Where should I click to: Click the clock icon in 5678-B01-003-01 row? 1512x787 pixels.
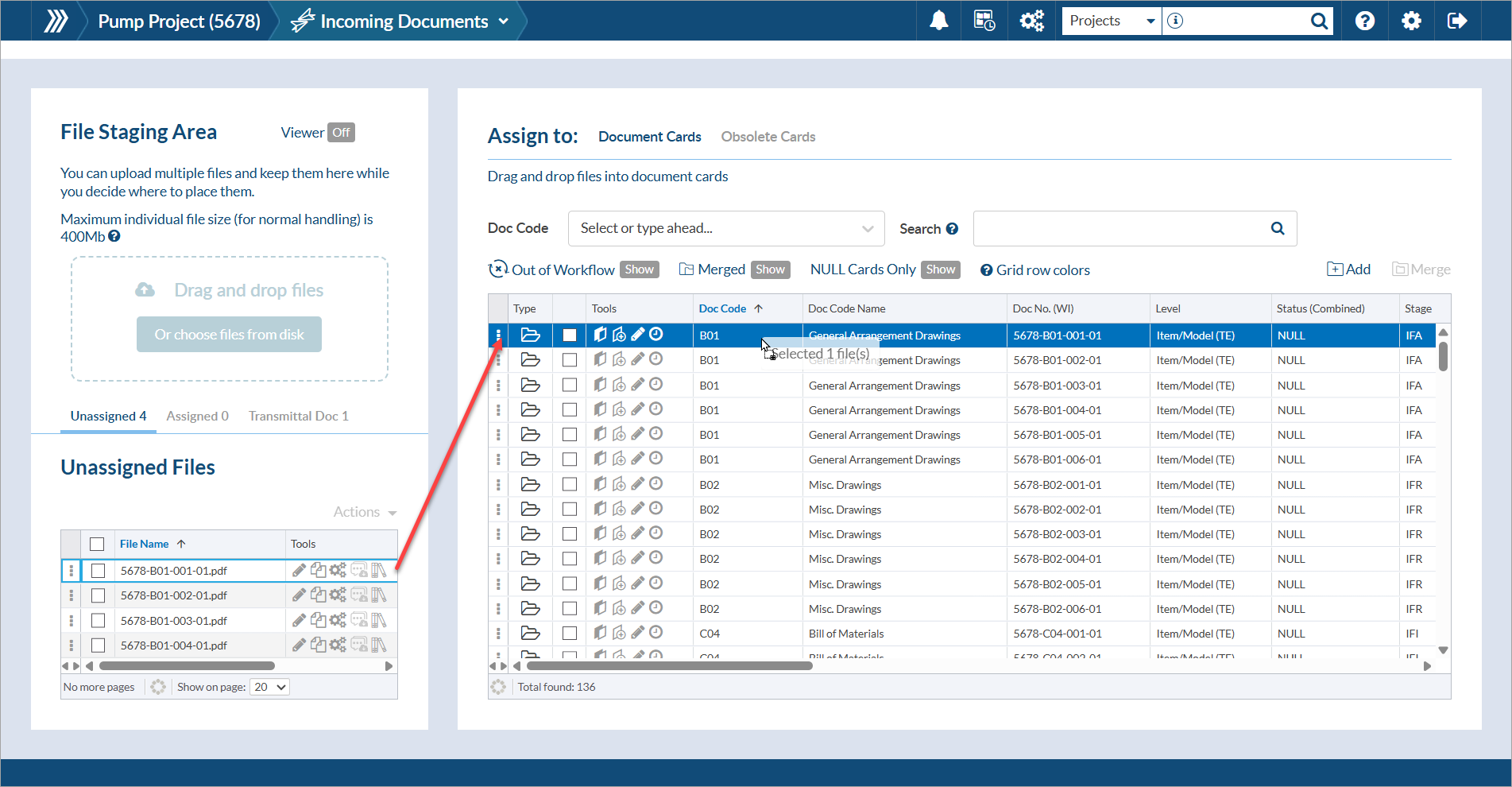[x=655, y=385]
